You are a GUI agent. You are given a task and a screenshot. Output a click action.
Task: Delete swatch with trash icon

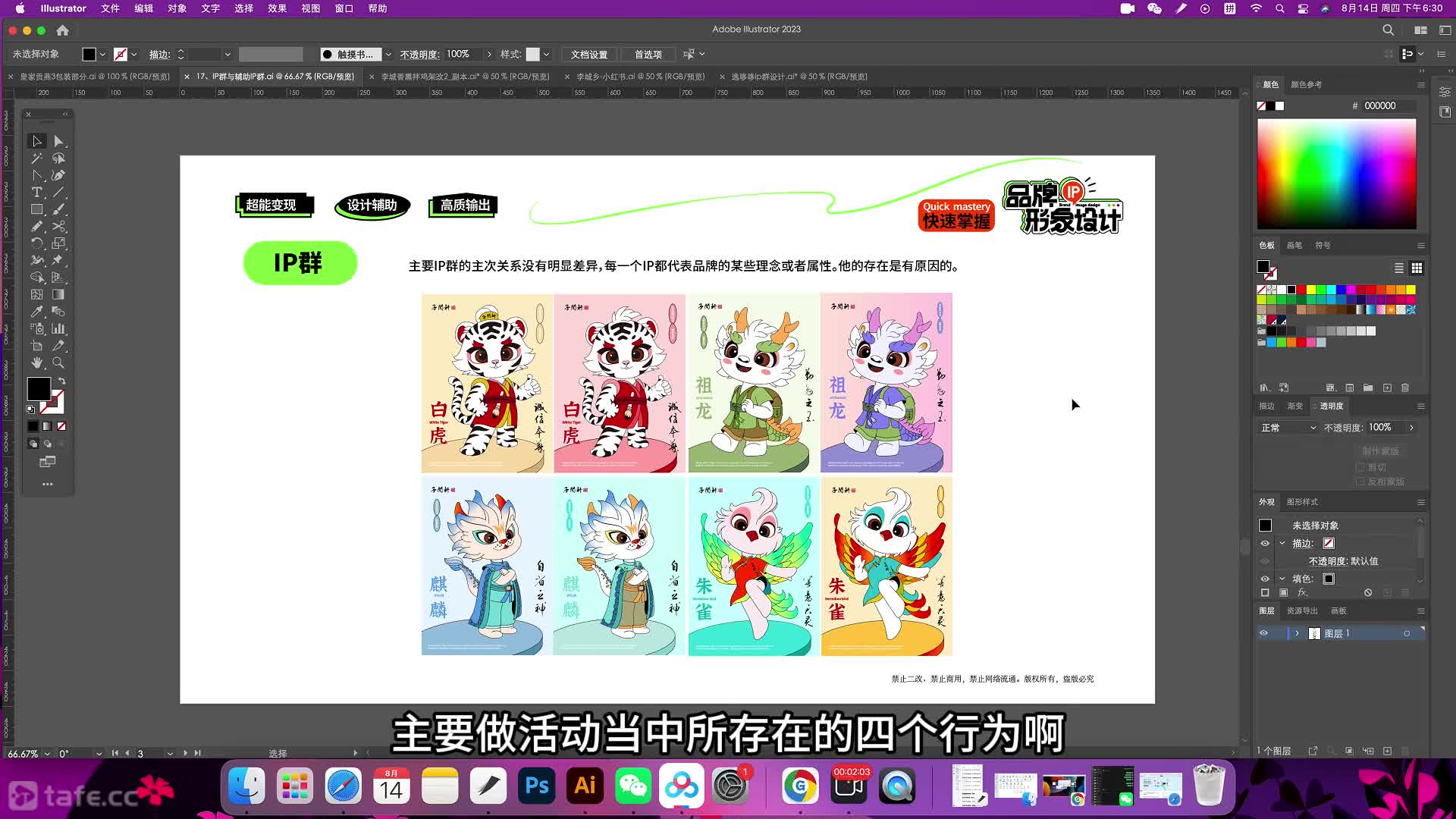[x=1405, y=388]
